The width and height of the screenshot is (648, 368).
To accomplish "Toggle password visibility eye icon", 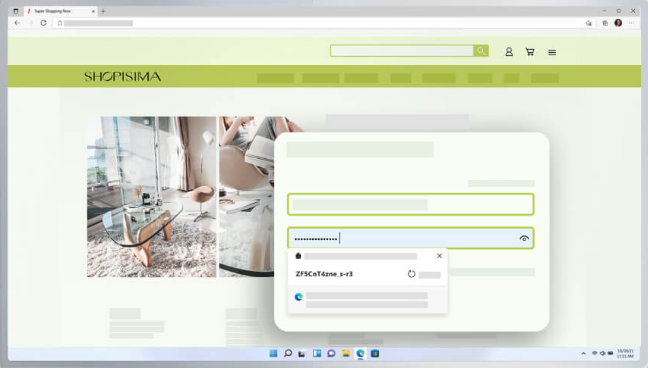I will (524, 239).
